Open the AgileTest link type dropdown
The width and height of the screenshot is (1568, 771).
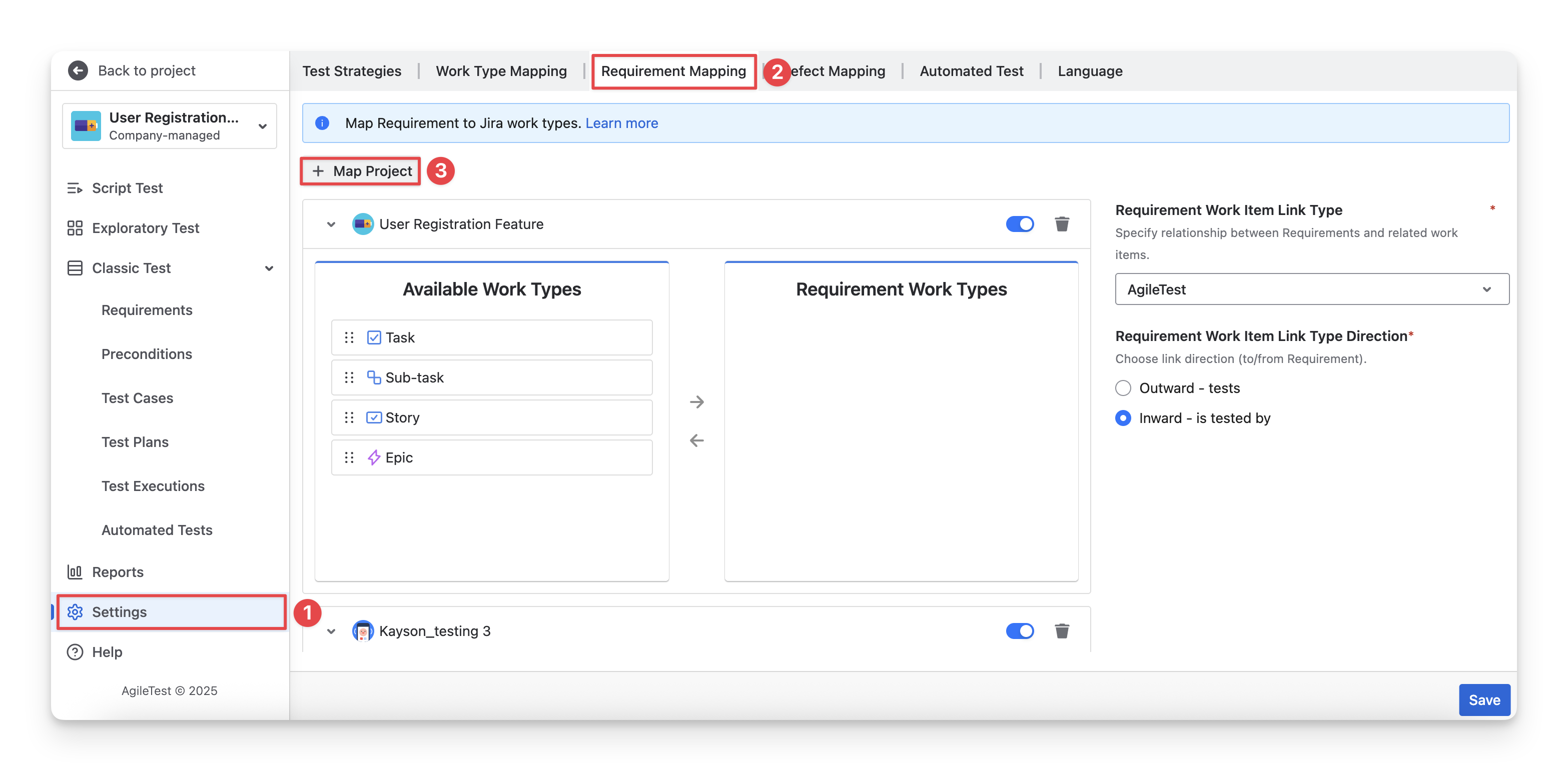coord(1311,289)
